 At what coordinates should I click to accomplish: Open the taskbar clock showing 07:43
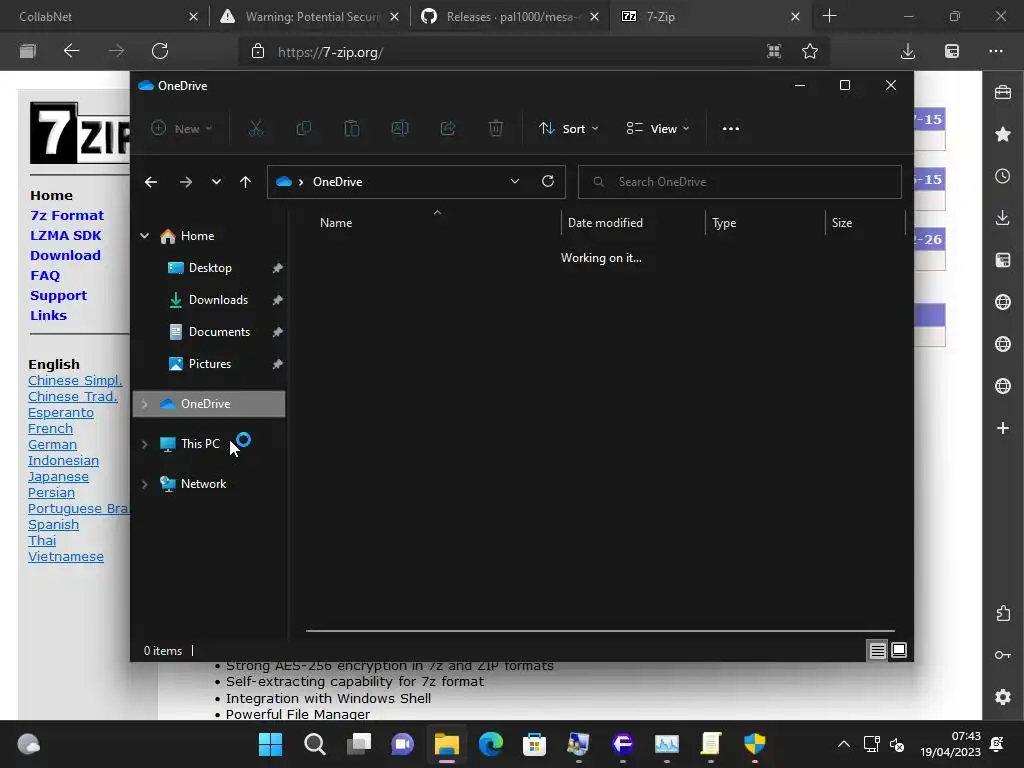point(951,744)
